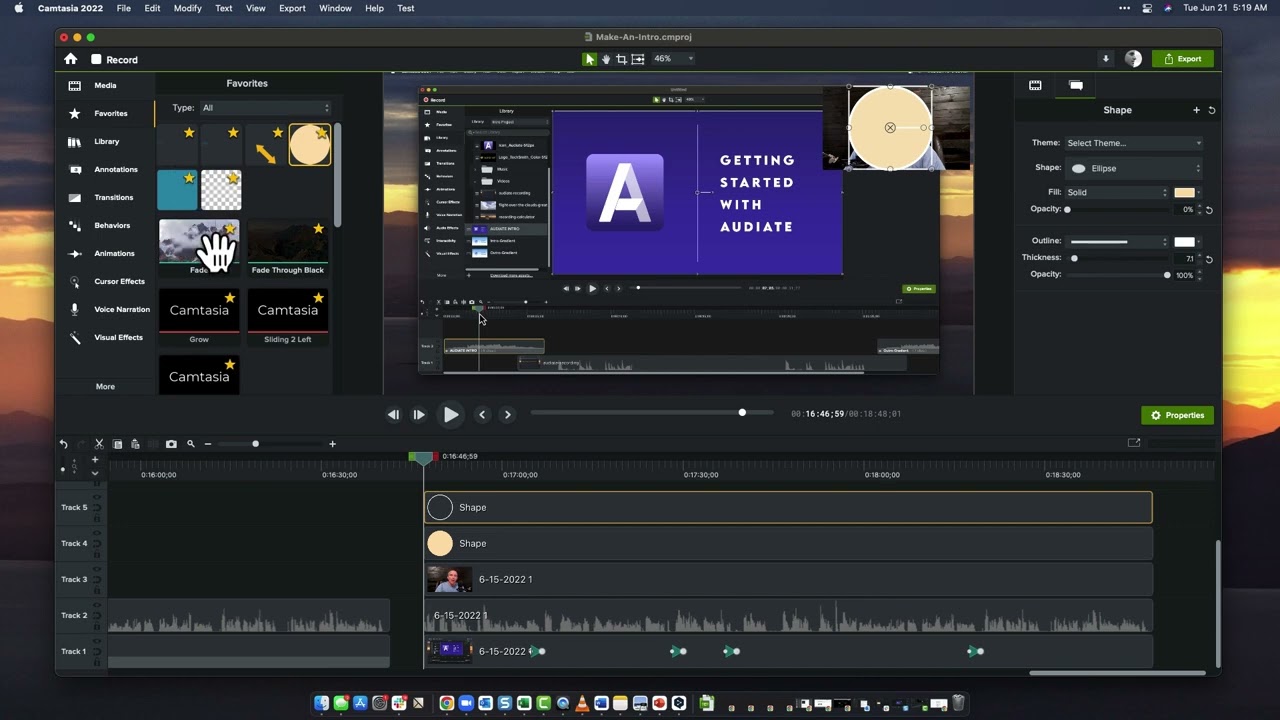The image size is (1280, 720).
Task: Undo the last action in timeline toolbar
Action: coord(64,444)
